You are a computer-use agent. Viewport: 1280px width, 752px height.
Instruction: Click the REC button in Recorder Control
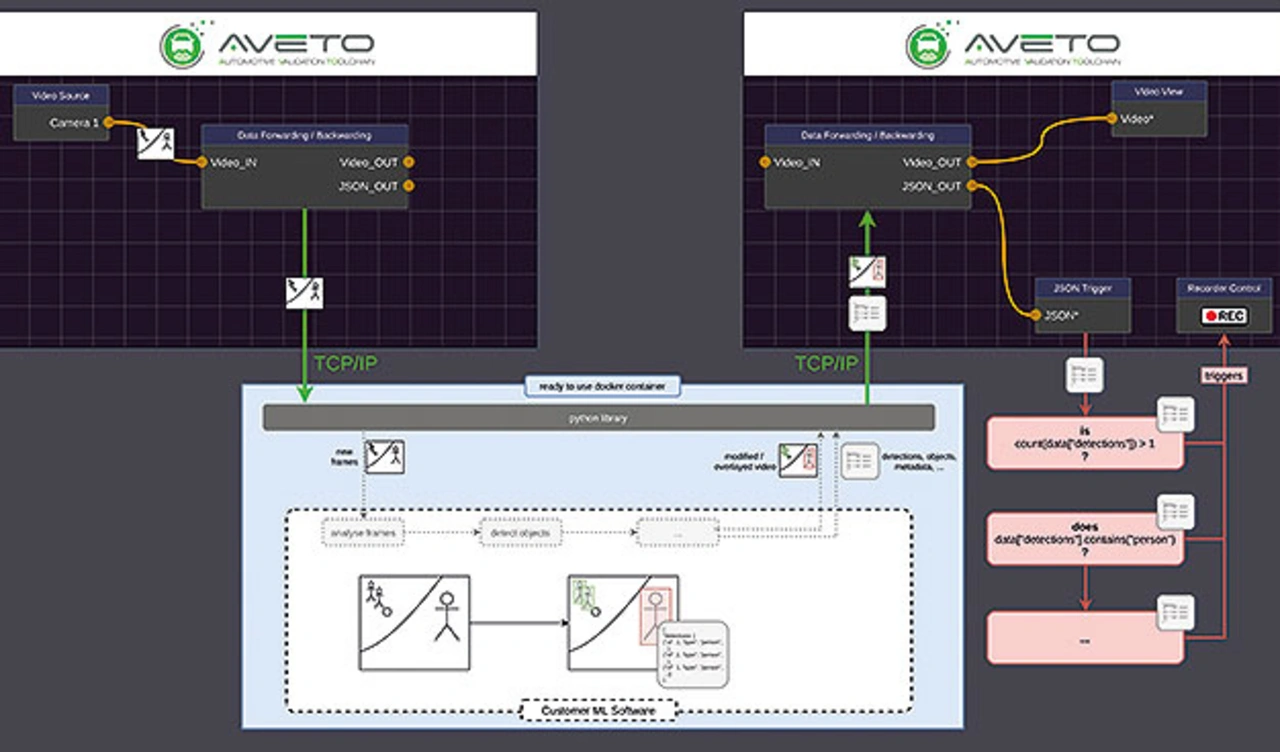[x=1224, y=316]
